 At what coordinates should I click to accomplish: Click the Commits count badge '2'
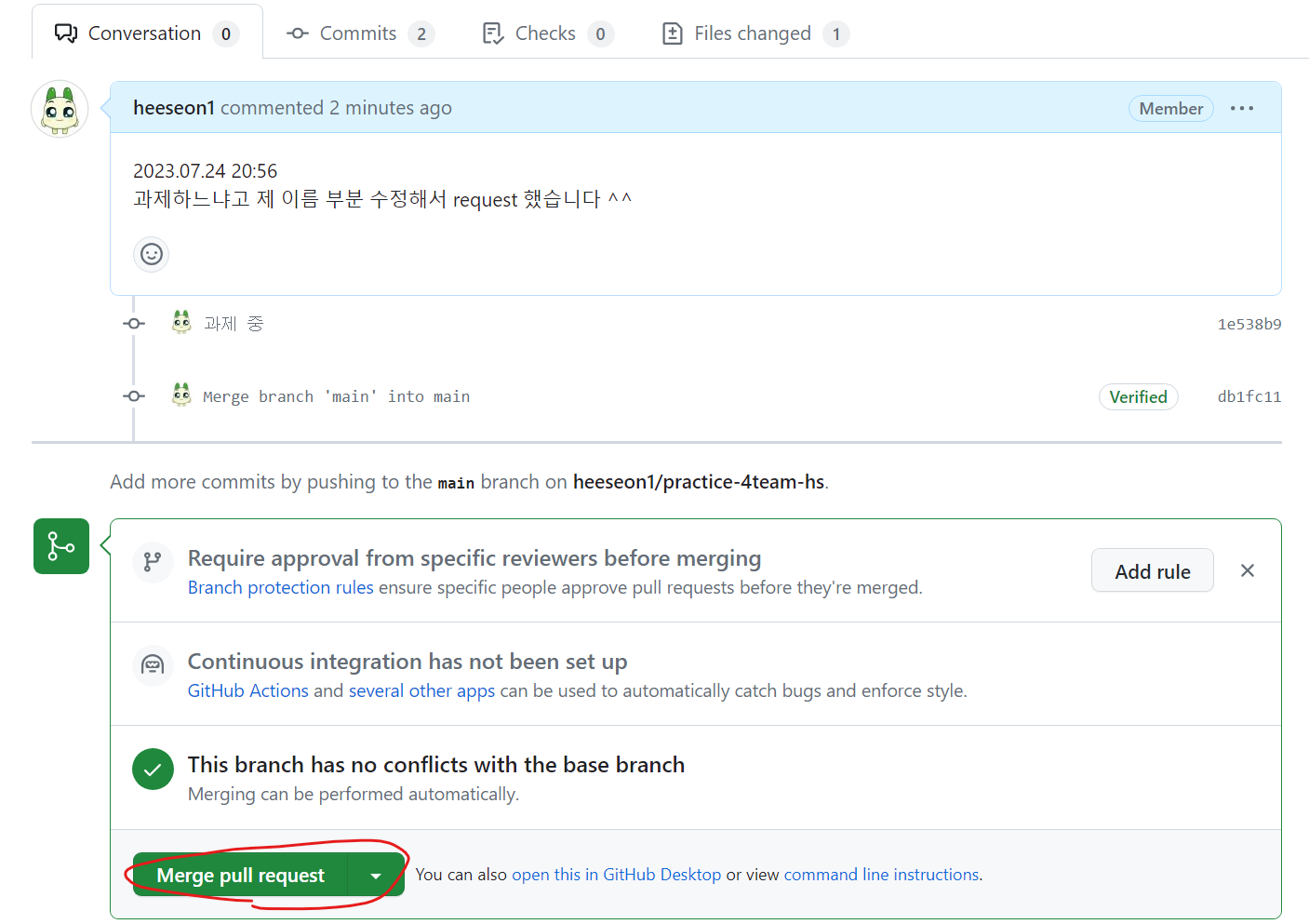(x=421, y=34)
